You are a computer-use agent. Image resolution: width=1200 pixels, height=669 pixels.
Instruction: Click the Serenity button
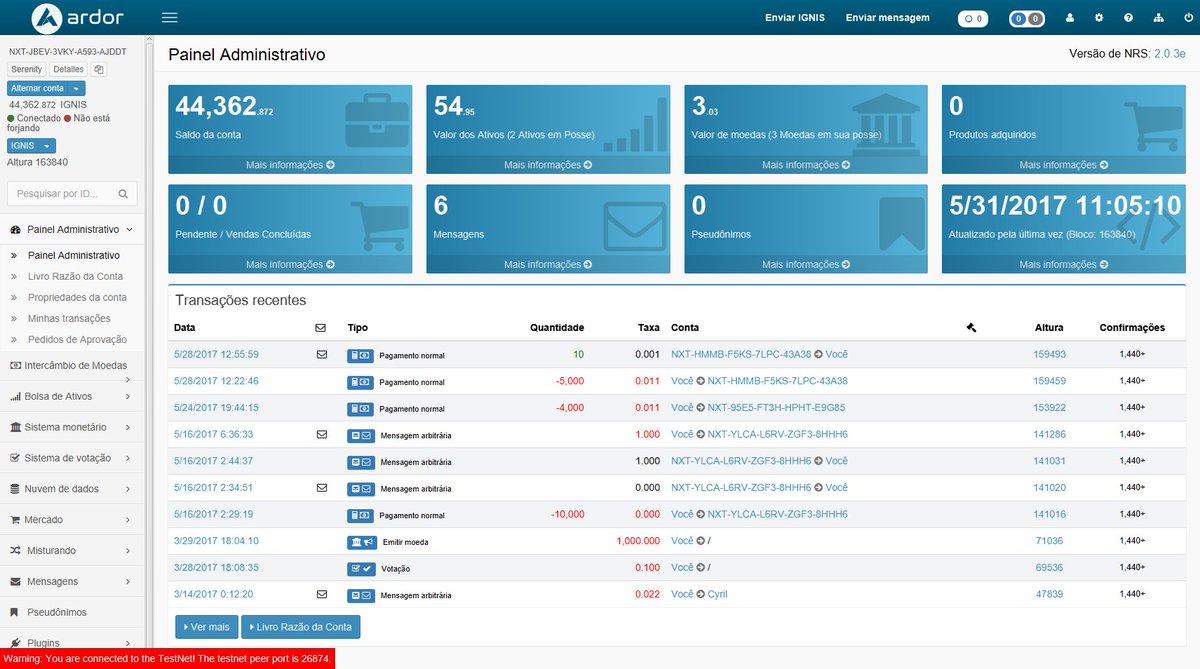coord(26,70)
